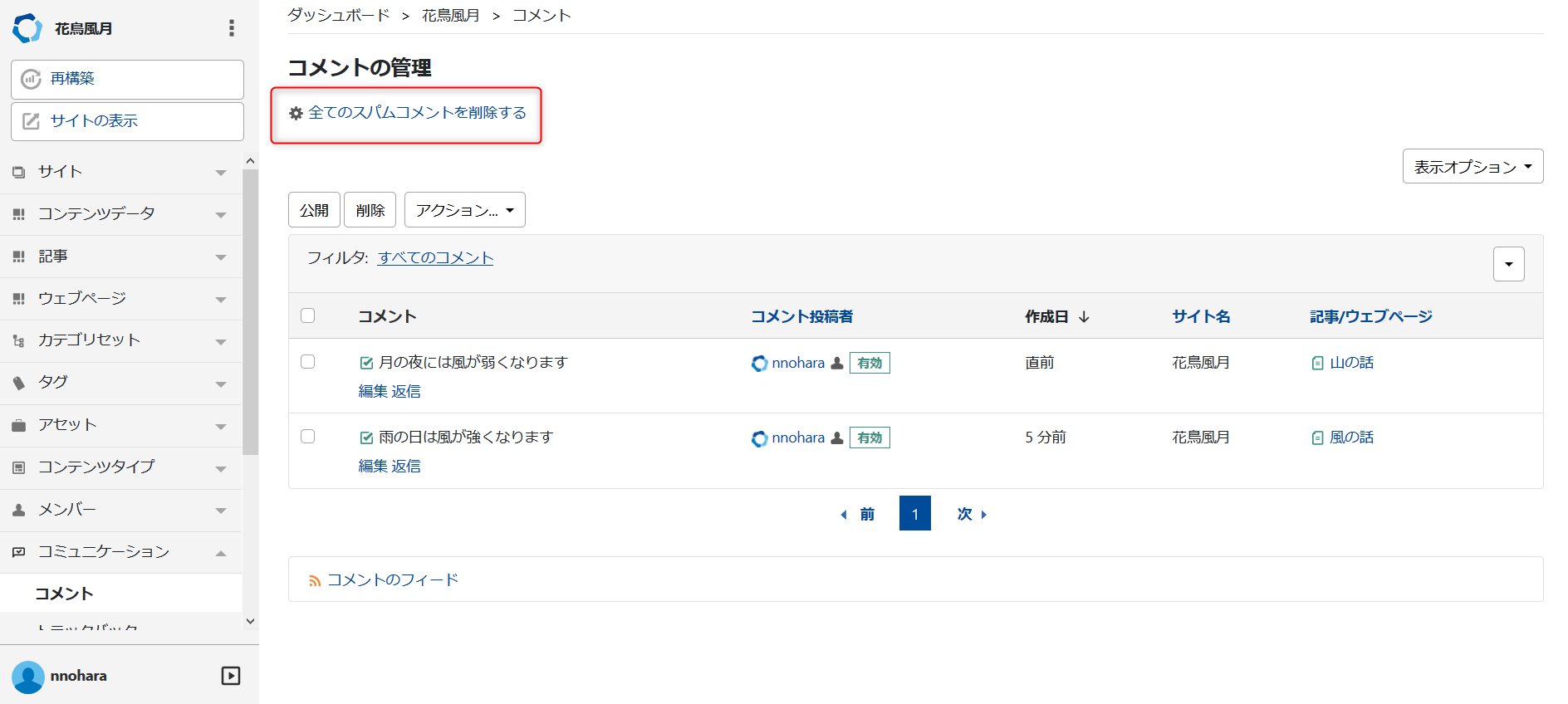Viewport: 1568px width, 704px height.
Task: Expand the タグ sidebar menu
Action: pos(221,384)
